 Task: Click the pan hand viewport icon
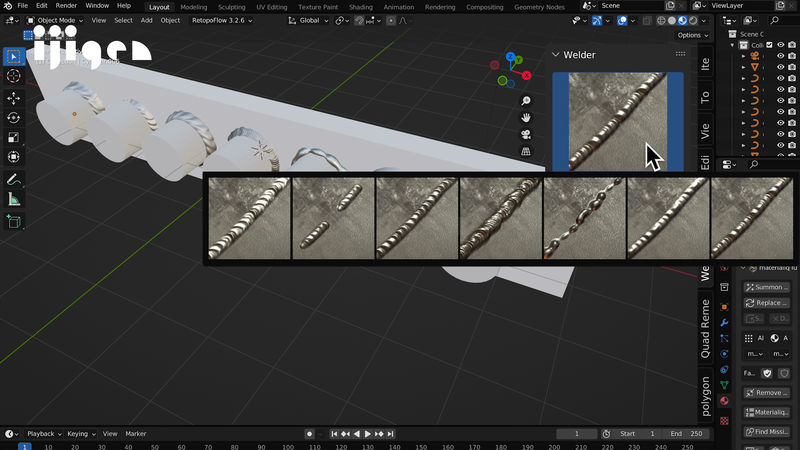coord(526,117)
